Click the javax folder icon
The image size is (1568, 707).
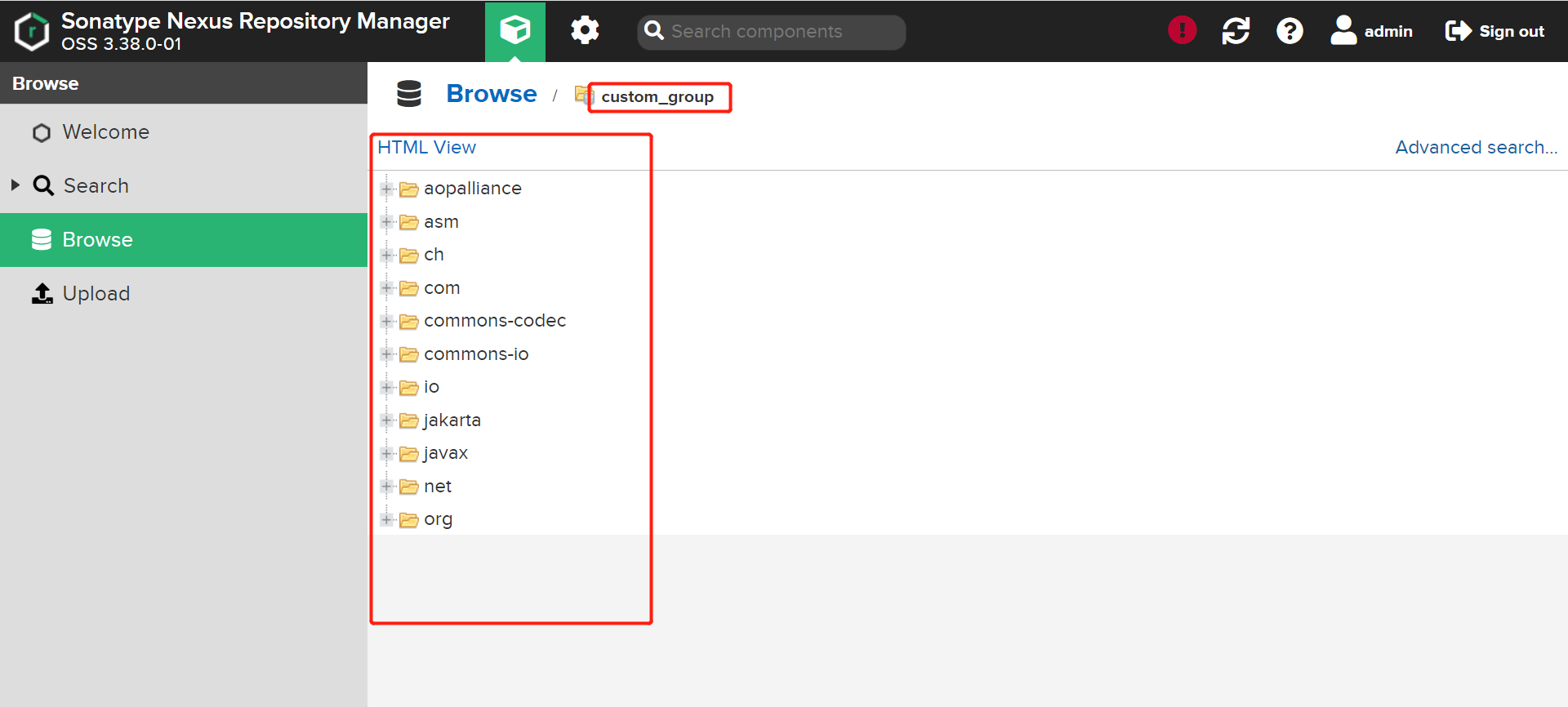click(408, 454)
